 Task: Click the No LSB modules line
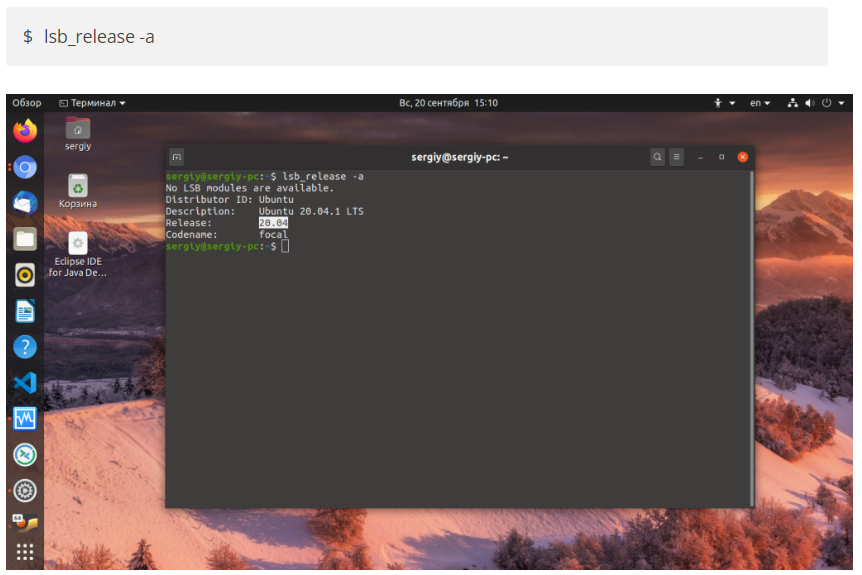[x=250, y=188]
